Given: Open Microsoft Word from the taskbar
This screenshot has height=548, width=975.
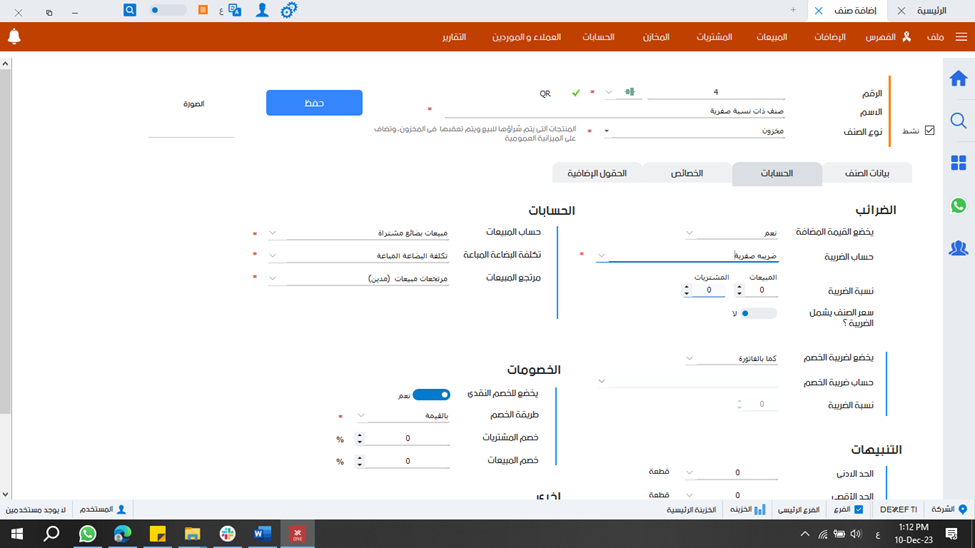Looking at the screenshot, I should [262, 534].
